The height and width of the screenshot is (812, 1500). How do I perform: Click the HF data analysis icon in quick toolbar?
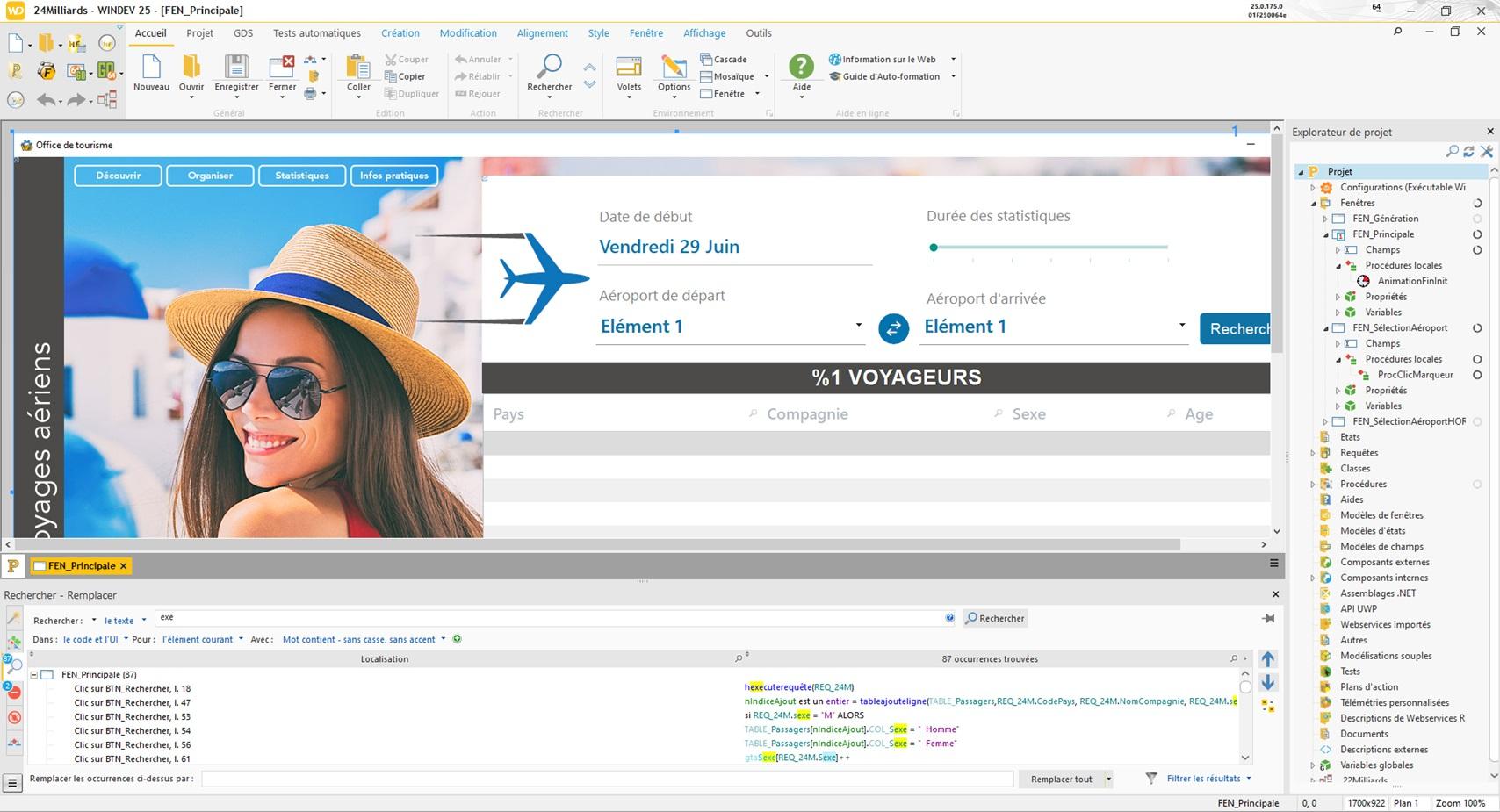[x=76, y=43]
